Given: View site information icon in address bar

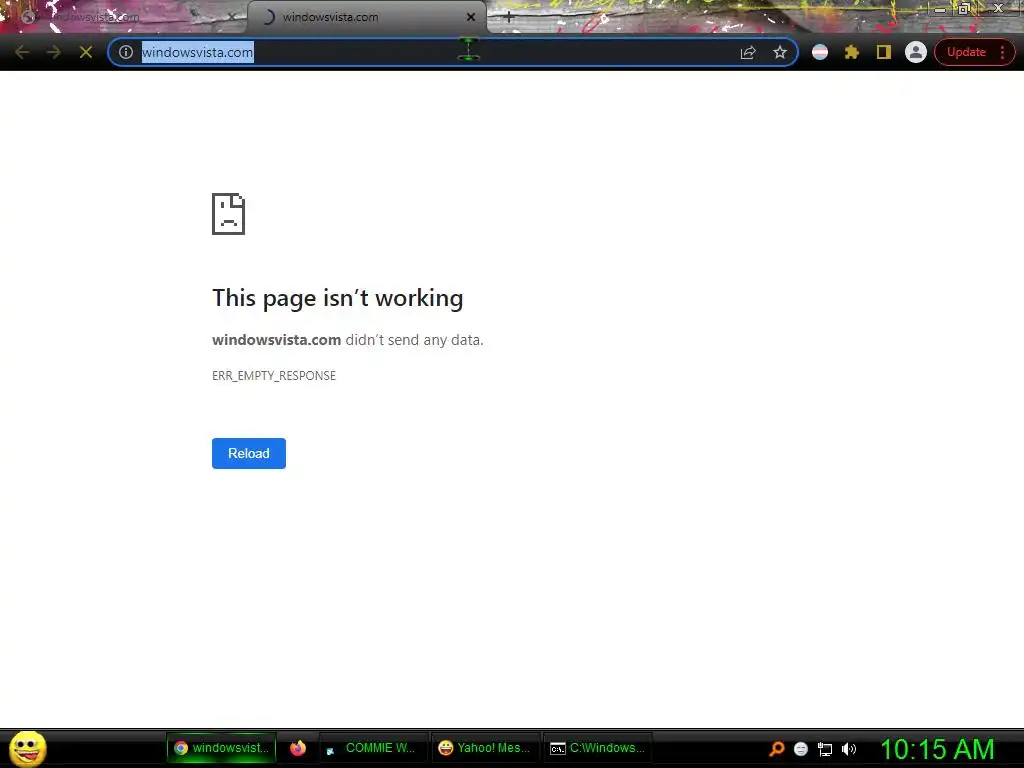Looking at the screenshot, I should (126, 52).
